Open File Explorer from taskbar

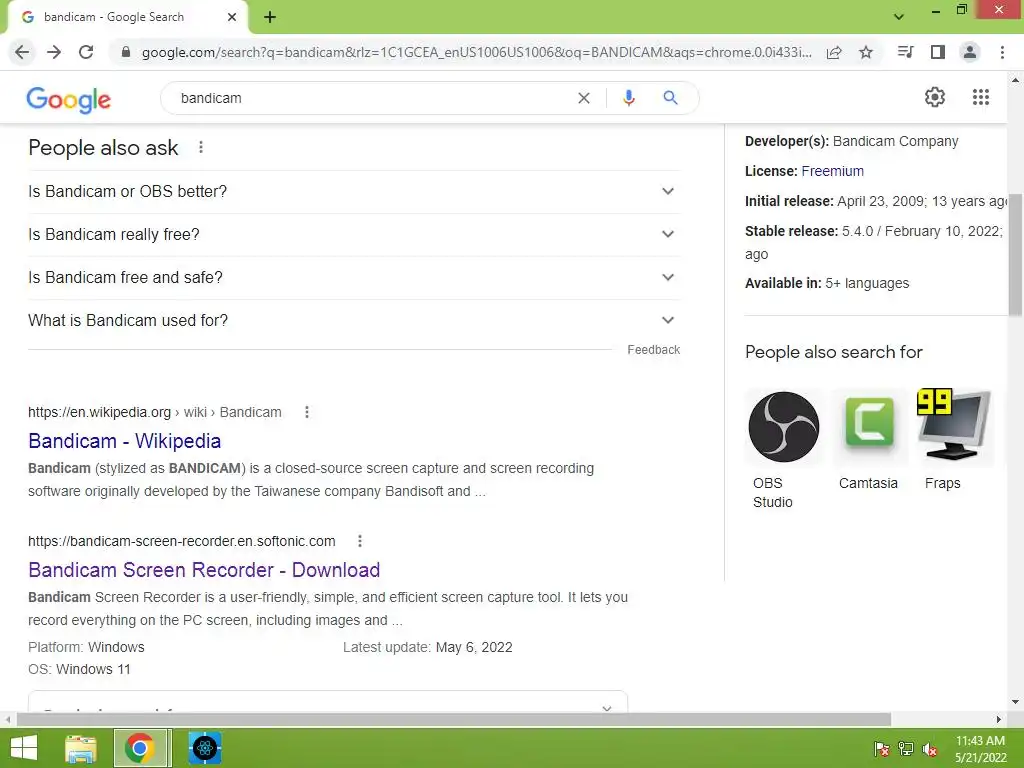click(x=80, y=748)
